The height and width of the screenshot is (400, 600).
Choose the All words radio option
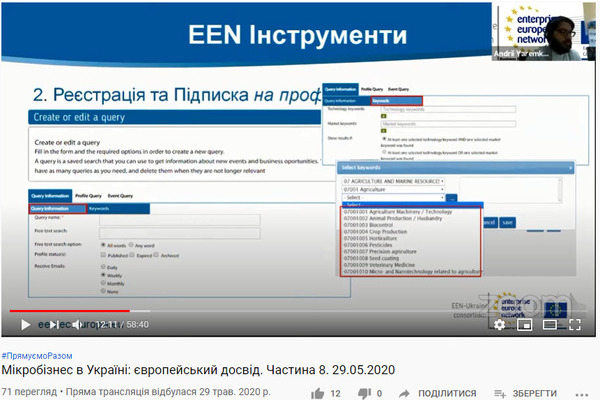(x=103, y=245)
